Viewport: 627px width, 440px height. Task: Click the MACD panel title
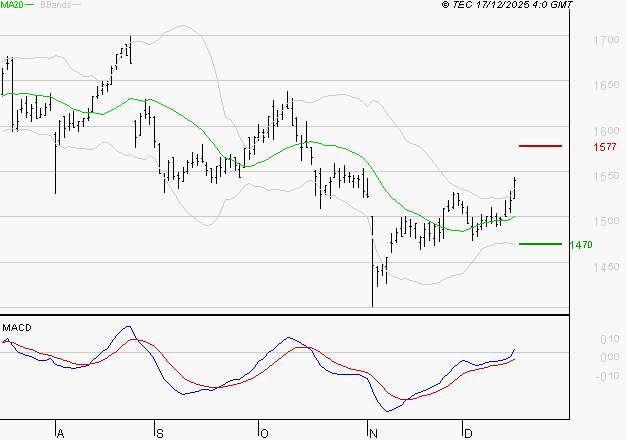click(17, 328)
